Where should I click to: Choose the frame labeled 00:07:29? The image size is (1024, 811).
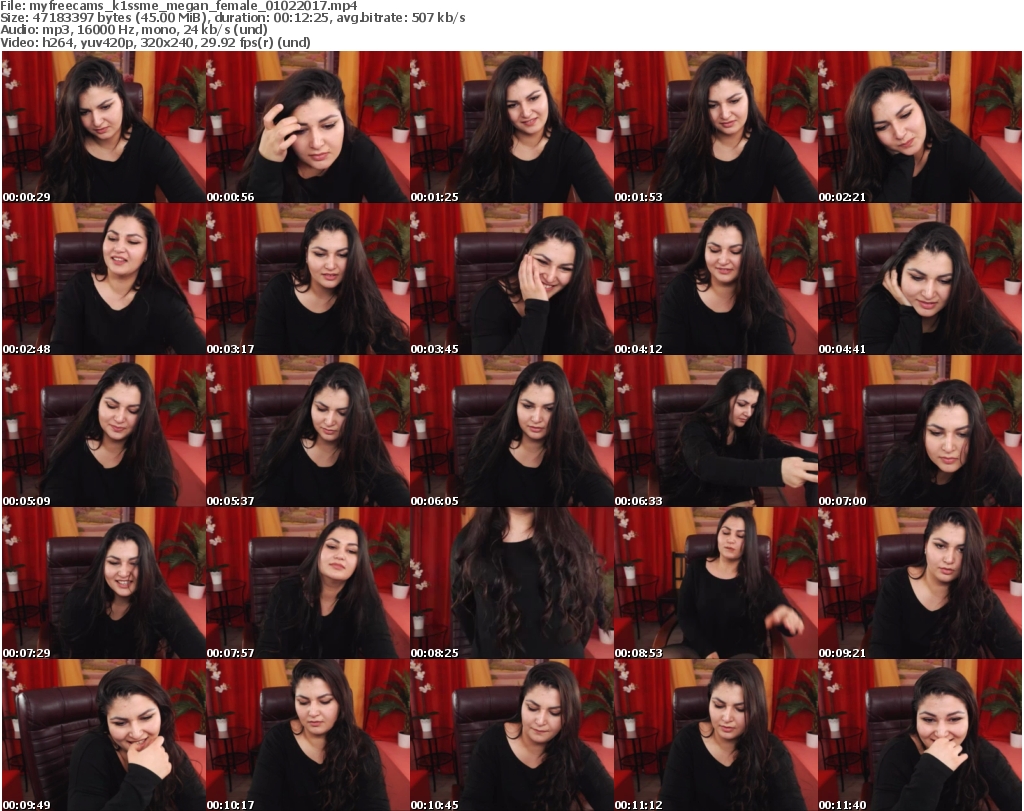coord(104,583)
